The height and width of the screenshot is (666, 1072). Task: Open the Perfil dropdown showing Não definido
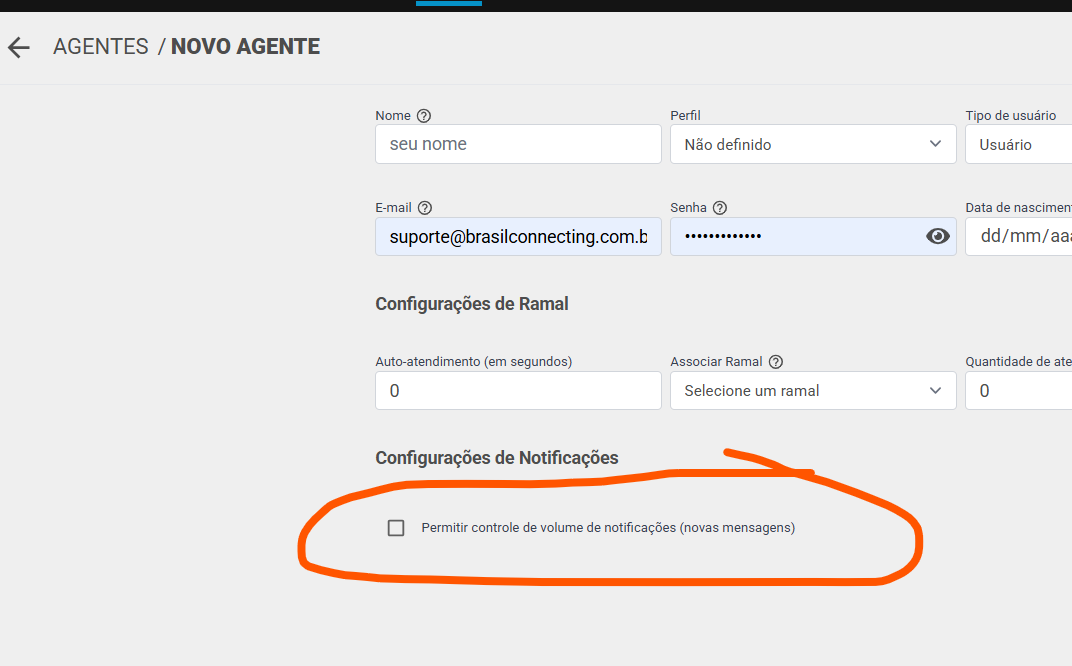[x=813, y=144]
